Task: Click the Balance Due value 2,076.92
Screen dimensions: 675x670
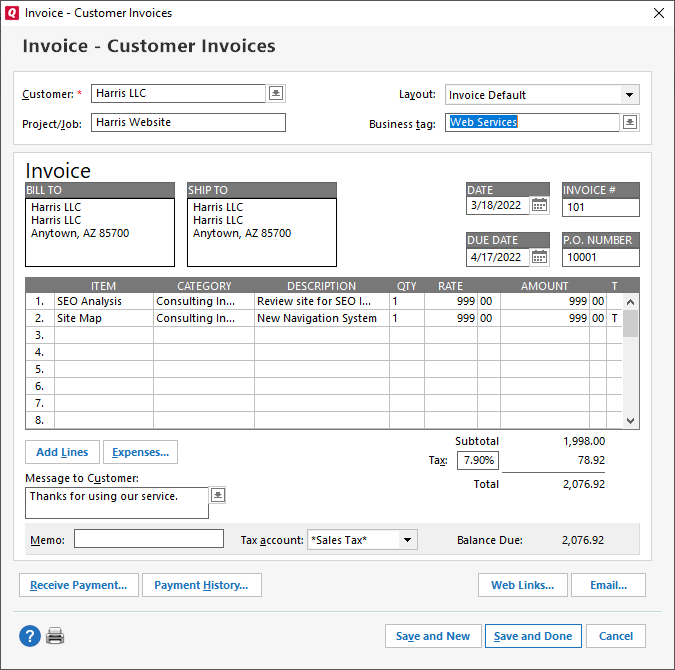Action: 583,540
